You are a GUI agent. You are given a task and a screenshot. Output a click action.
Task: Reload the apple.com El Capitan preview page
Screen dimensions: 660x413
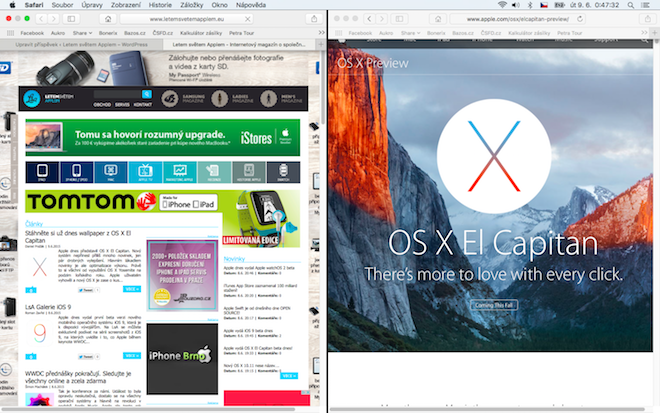click(x=580, y=19)
